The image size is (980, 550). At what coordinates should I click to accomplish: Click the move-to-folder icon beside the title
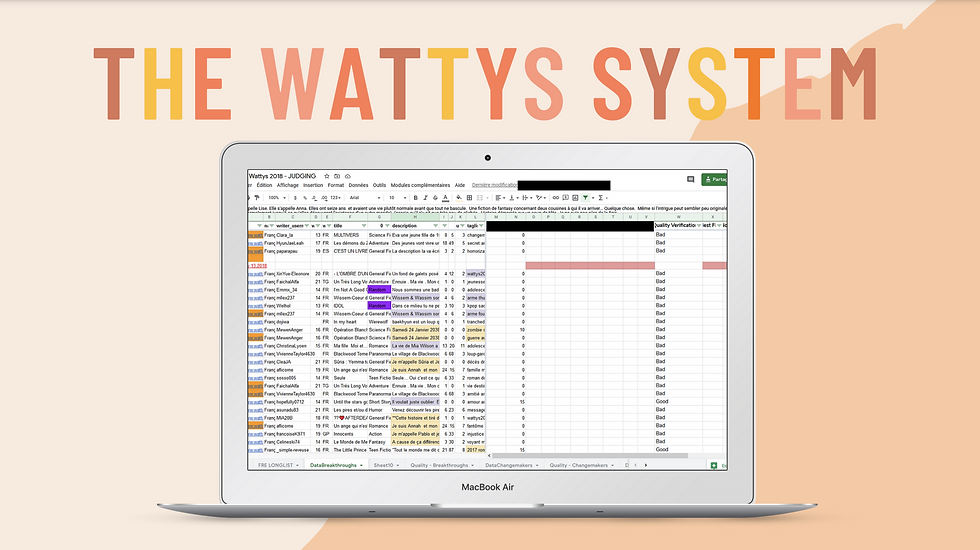pyautogui.click(x=337, y=176)
